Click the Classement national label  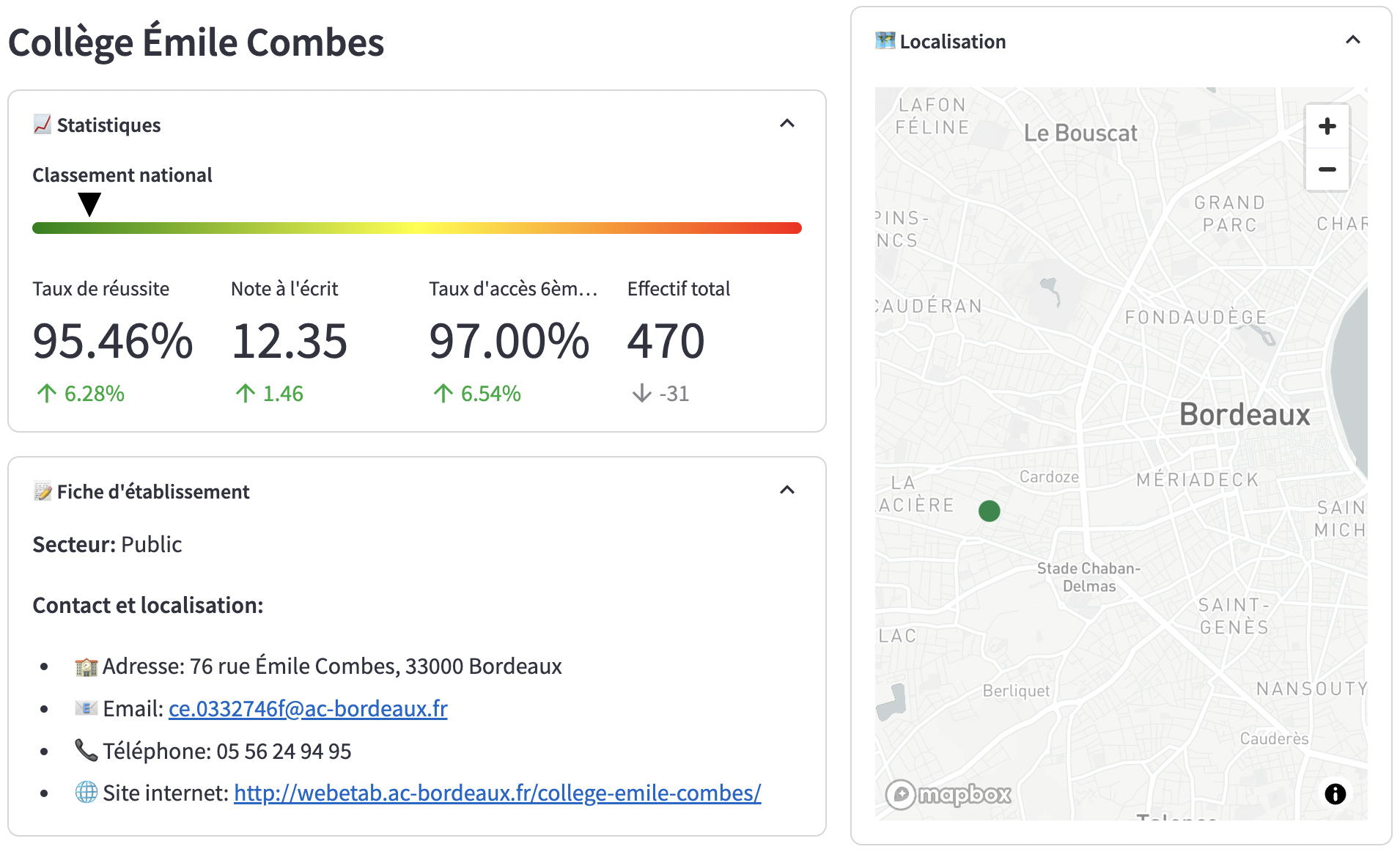(x=122, y=175)
